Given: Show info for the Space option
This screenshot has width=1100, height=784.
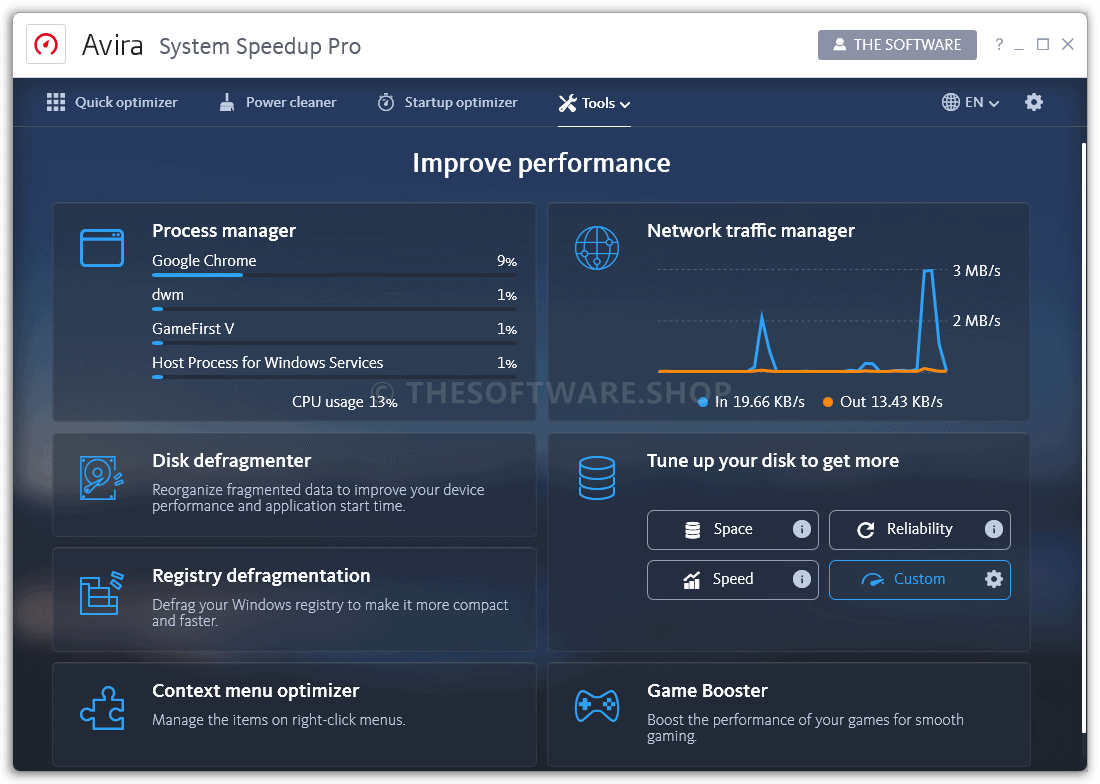Looking at the screenshot, I should (x=801, y=529).
